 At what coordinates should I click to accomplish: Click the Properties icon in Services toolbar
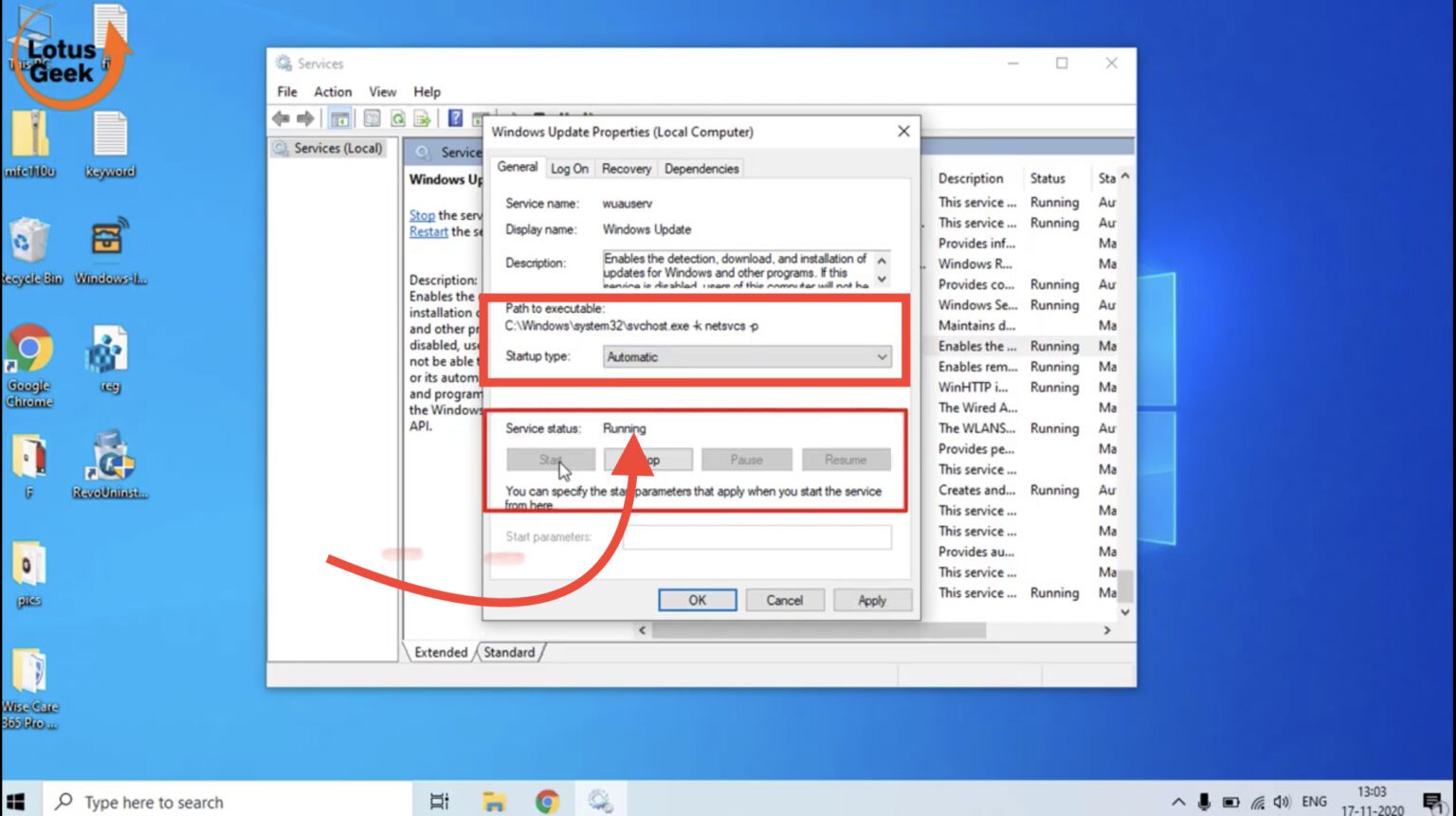tap(372, 118)
